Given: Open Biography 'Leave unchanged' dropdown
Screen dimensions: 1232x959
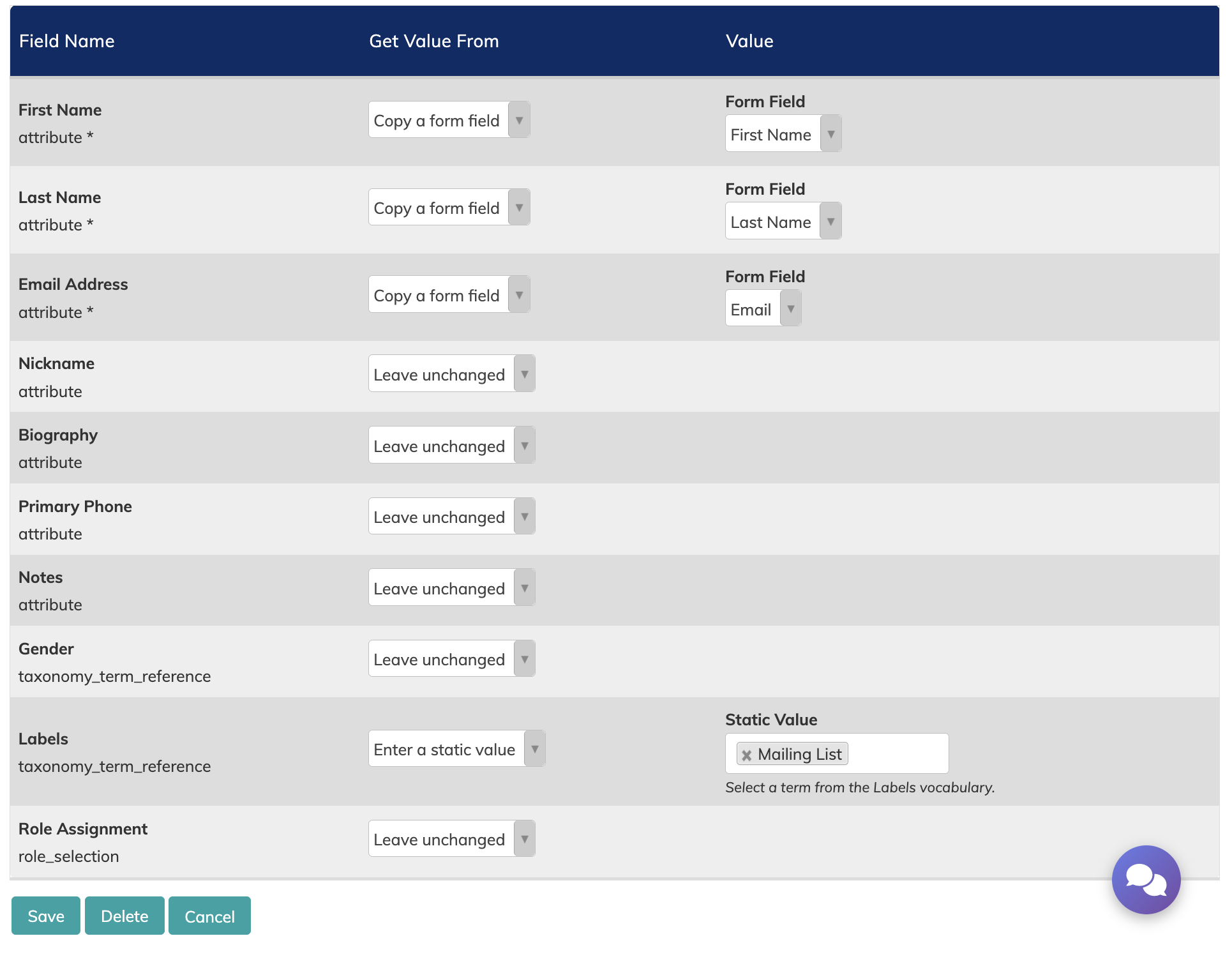Looking at the screenshot, I should 451,446.
